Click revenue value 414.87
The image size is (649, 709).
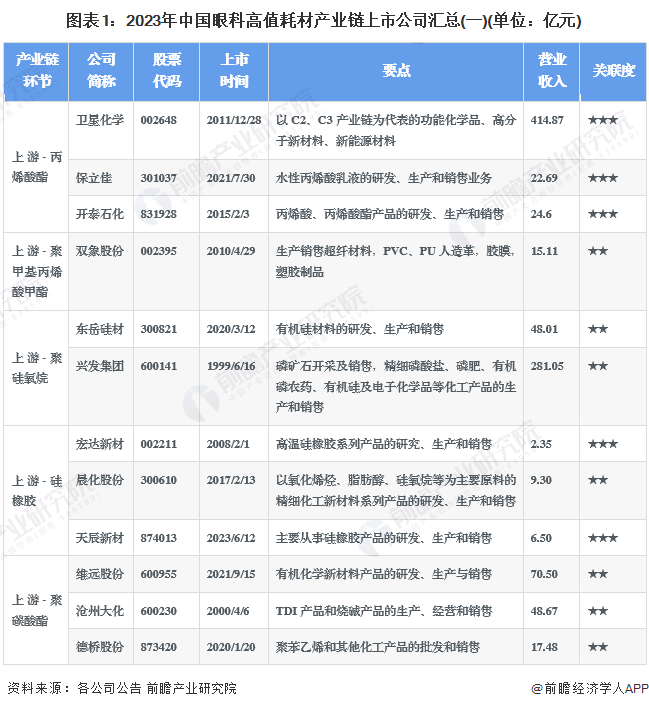(x=547, y=120)
